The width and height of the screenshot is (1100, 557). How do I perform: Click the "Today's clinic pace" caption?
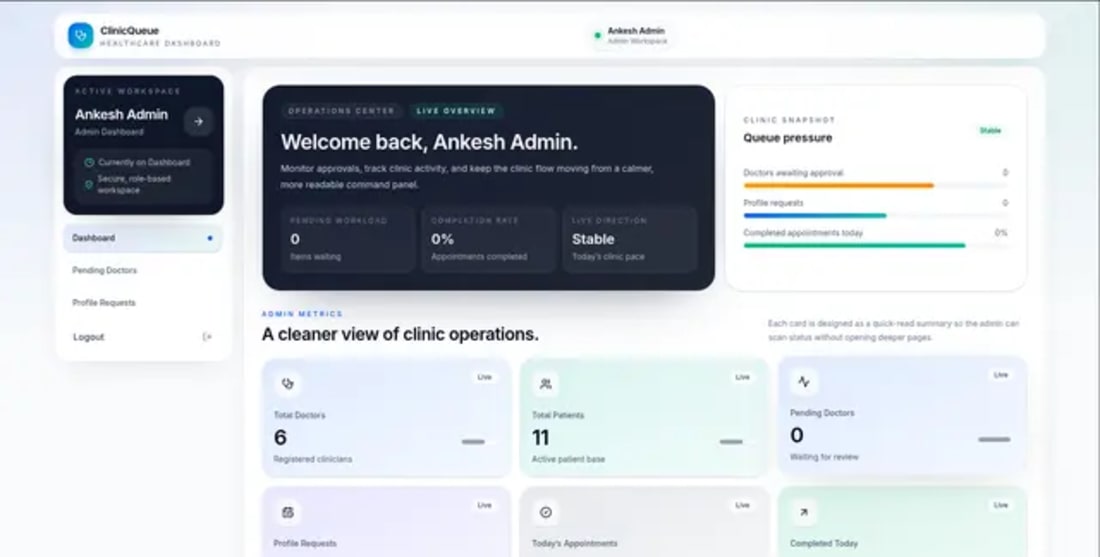(x=608, y=257)
